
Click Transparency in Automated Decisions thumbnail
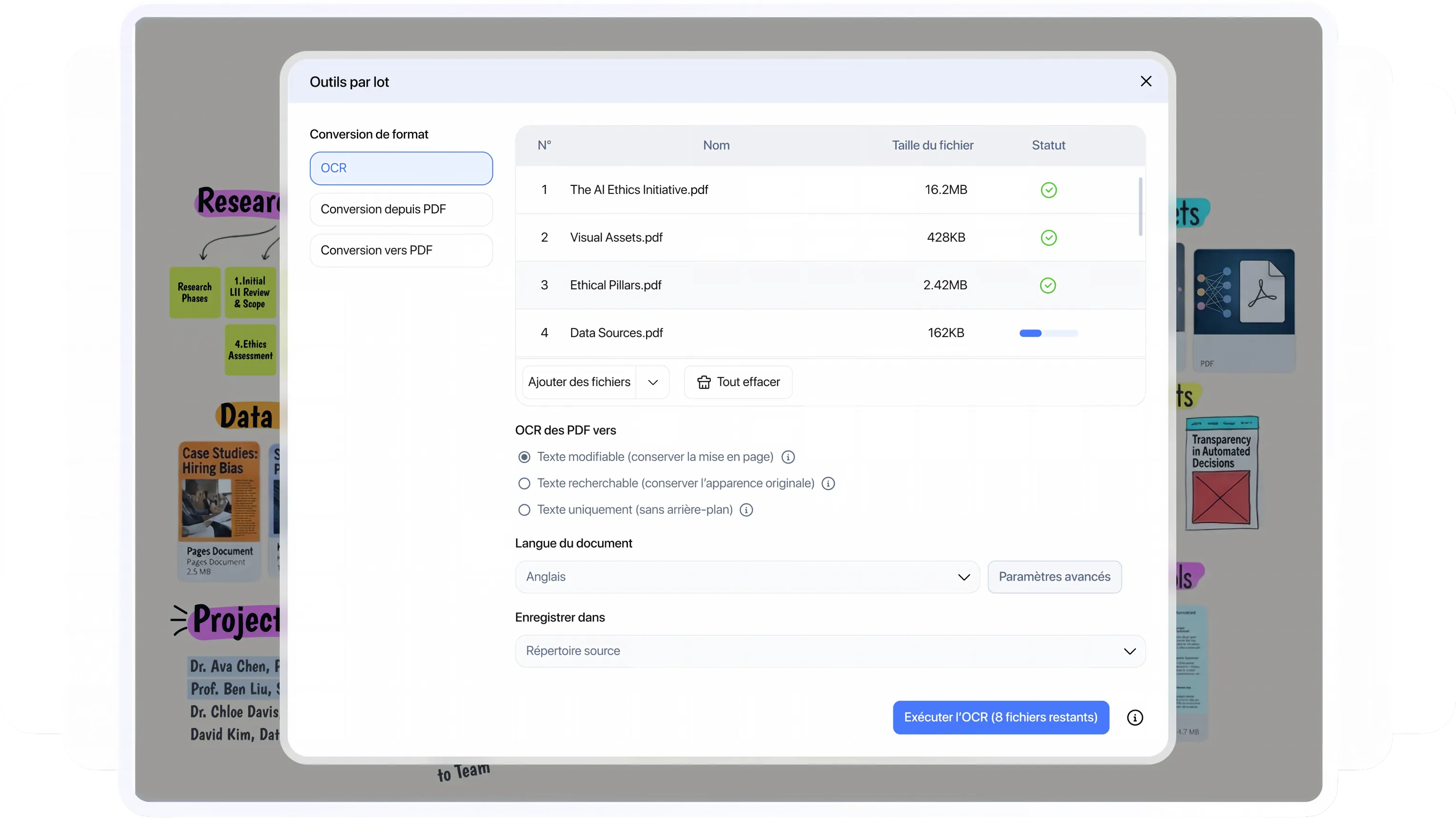pos(1222,473)
